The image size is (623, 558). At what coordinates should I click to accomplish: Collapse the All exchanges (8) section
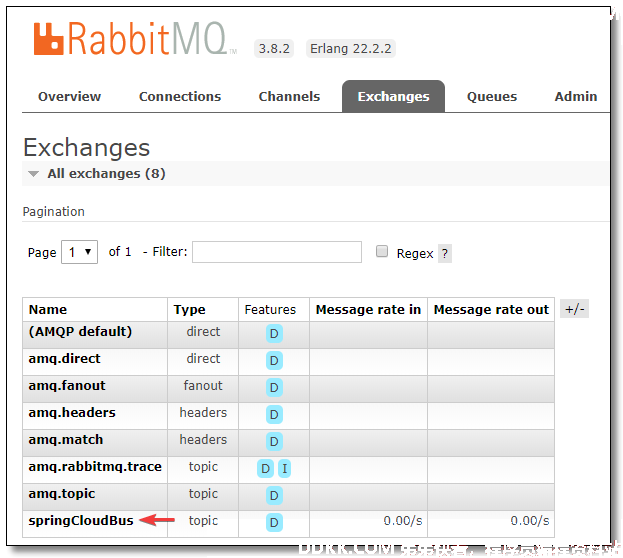click(106, 174)
